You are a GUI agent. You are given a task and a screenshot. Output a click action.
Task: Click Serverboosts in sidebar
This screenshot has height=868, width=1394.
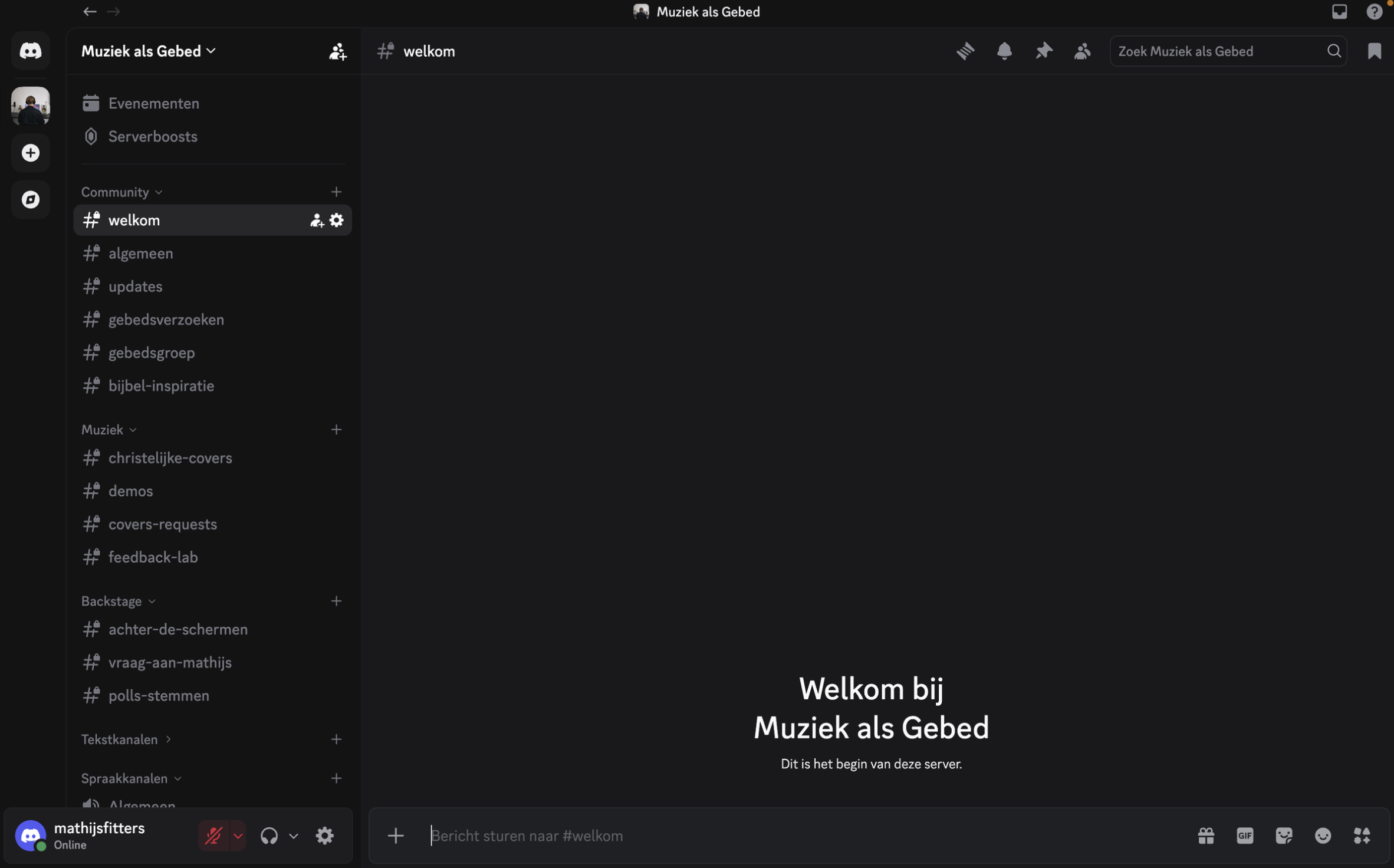coord(152,137)
